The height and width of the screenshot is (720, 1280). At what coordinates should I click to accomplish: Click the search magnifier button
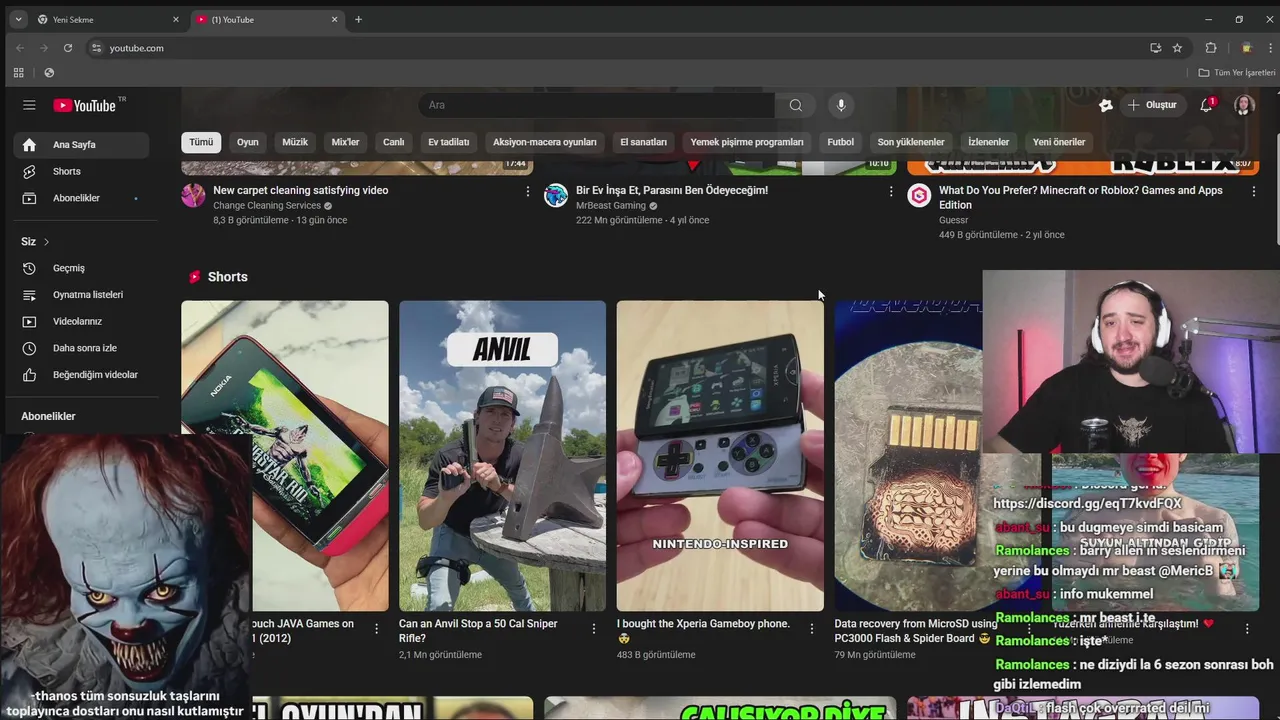[795, 105]
